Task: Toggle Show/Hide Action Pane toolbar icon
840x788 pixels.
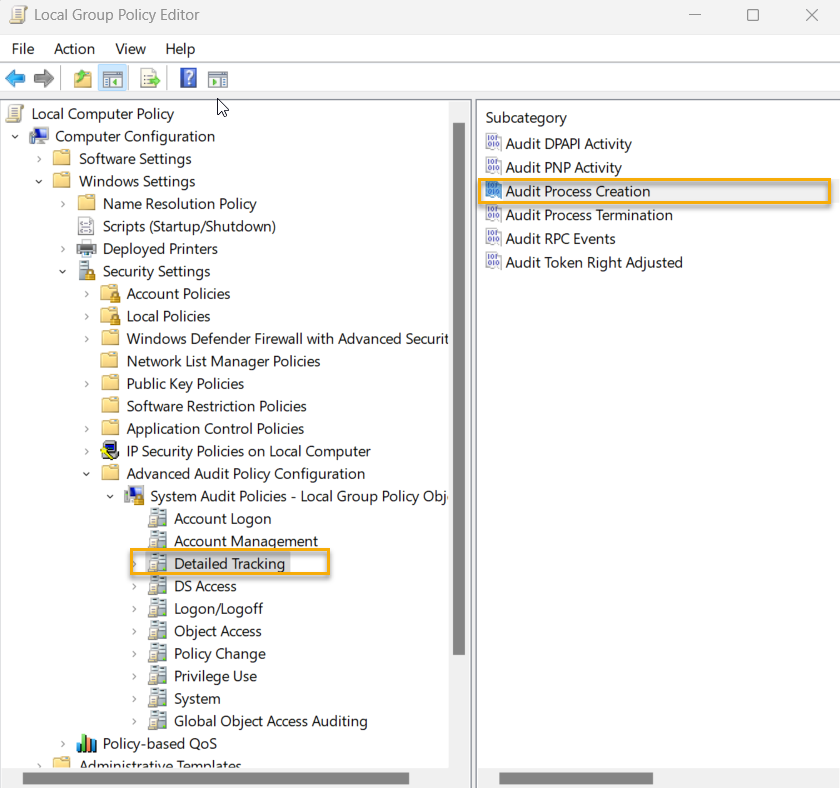Action: pyautogui.click(x=218, y=78)
